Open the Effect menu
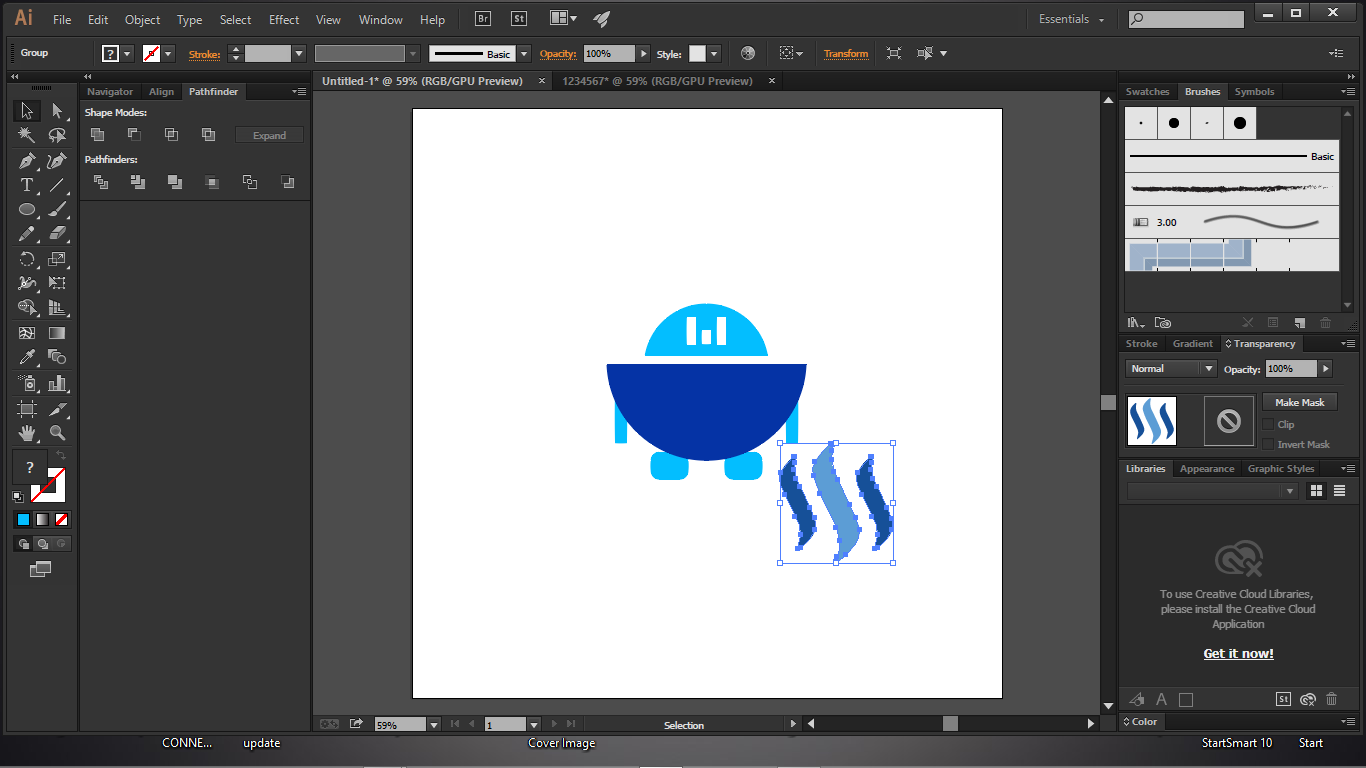 [284, 19]
